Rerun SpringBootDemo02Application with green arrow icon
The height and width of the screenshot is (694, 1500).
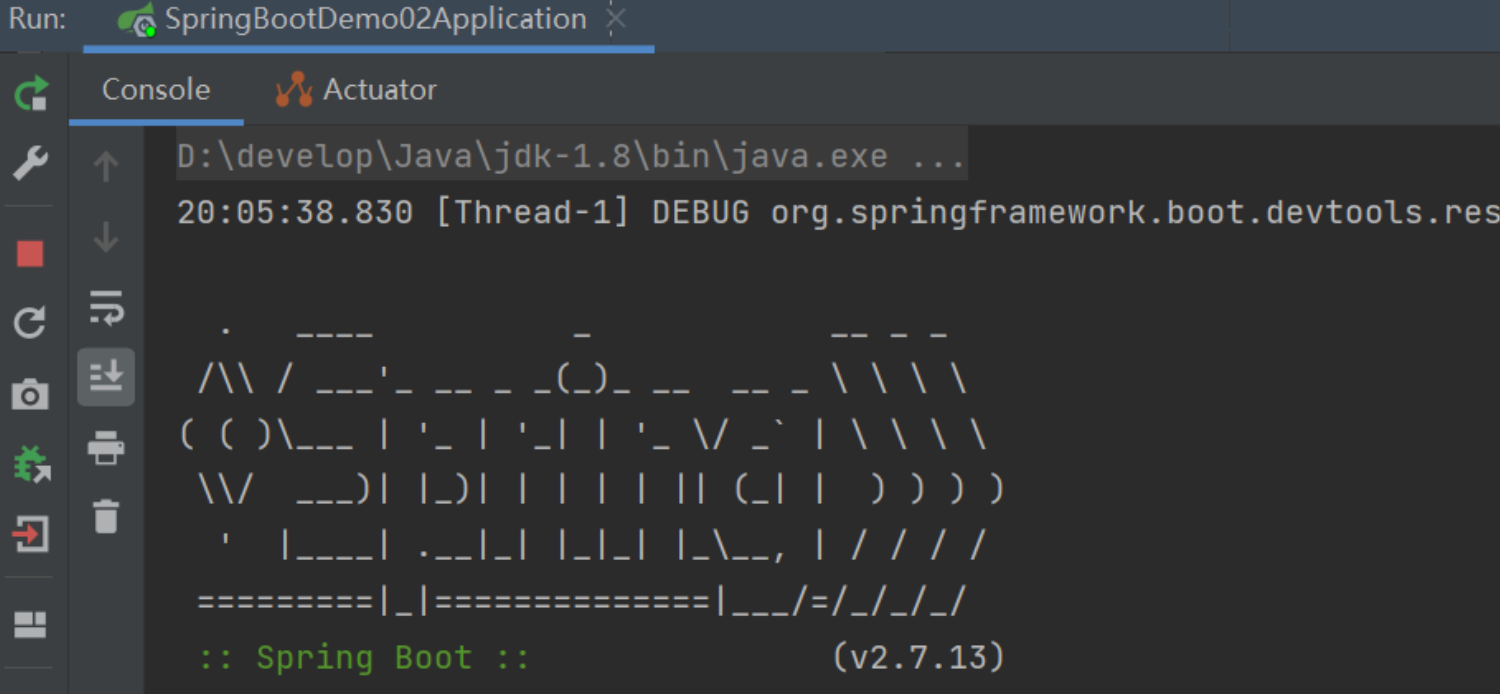[x=31, y=94]
